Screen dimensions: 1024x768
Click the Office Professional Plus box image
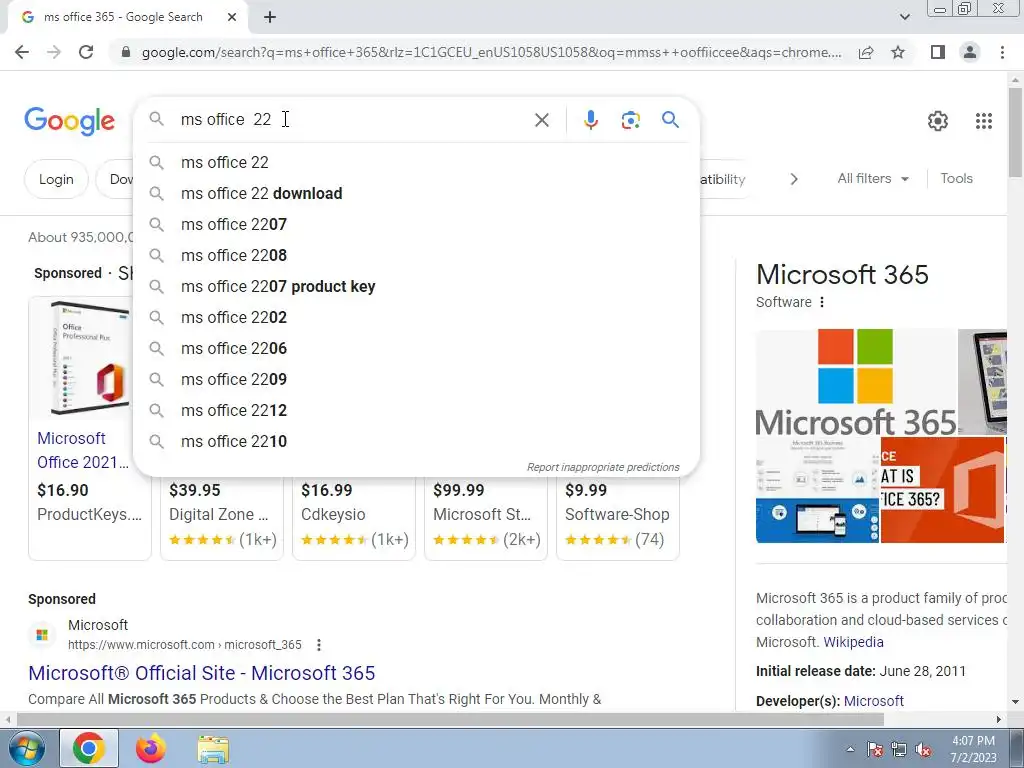89,358
